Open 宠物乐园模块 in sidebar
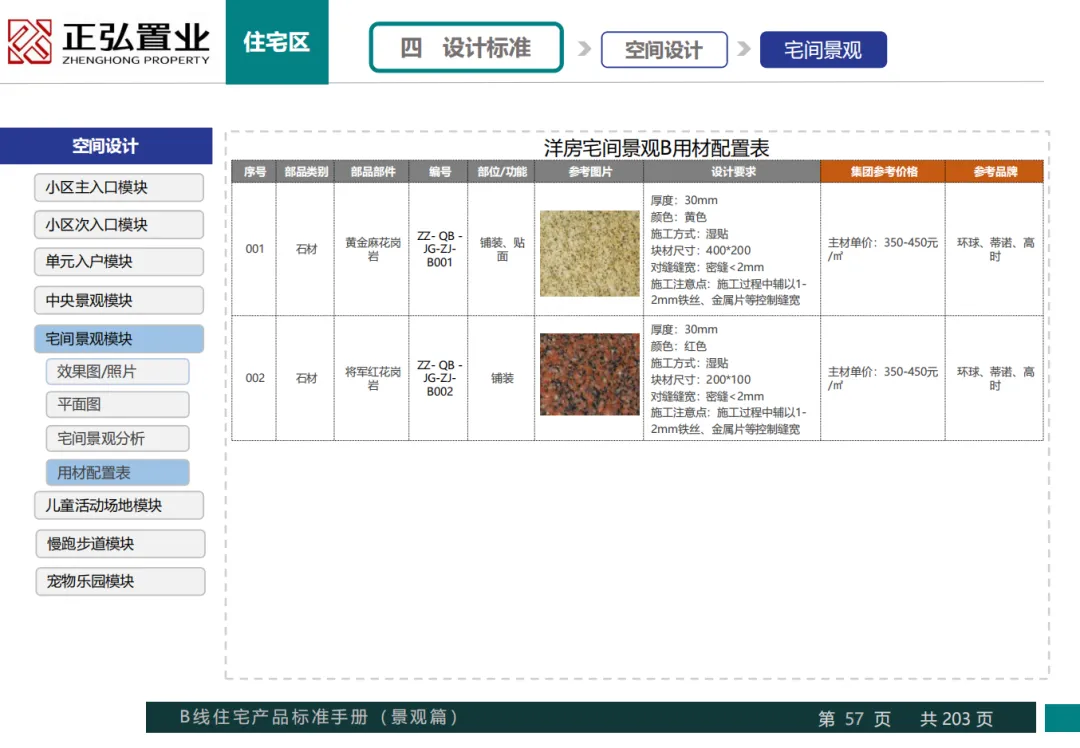Viewport: 1080px width, 748px height. click(121, 581)
